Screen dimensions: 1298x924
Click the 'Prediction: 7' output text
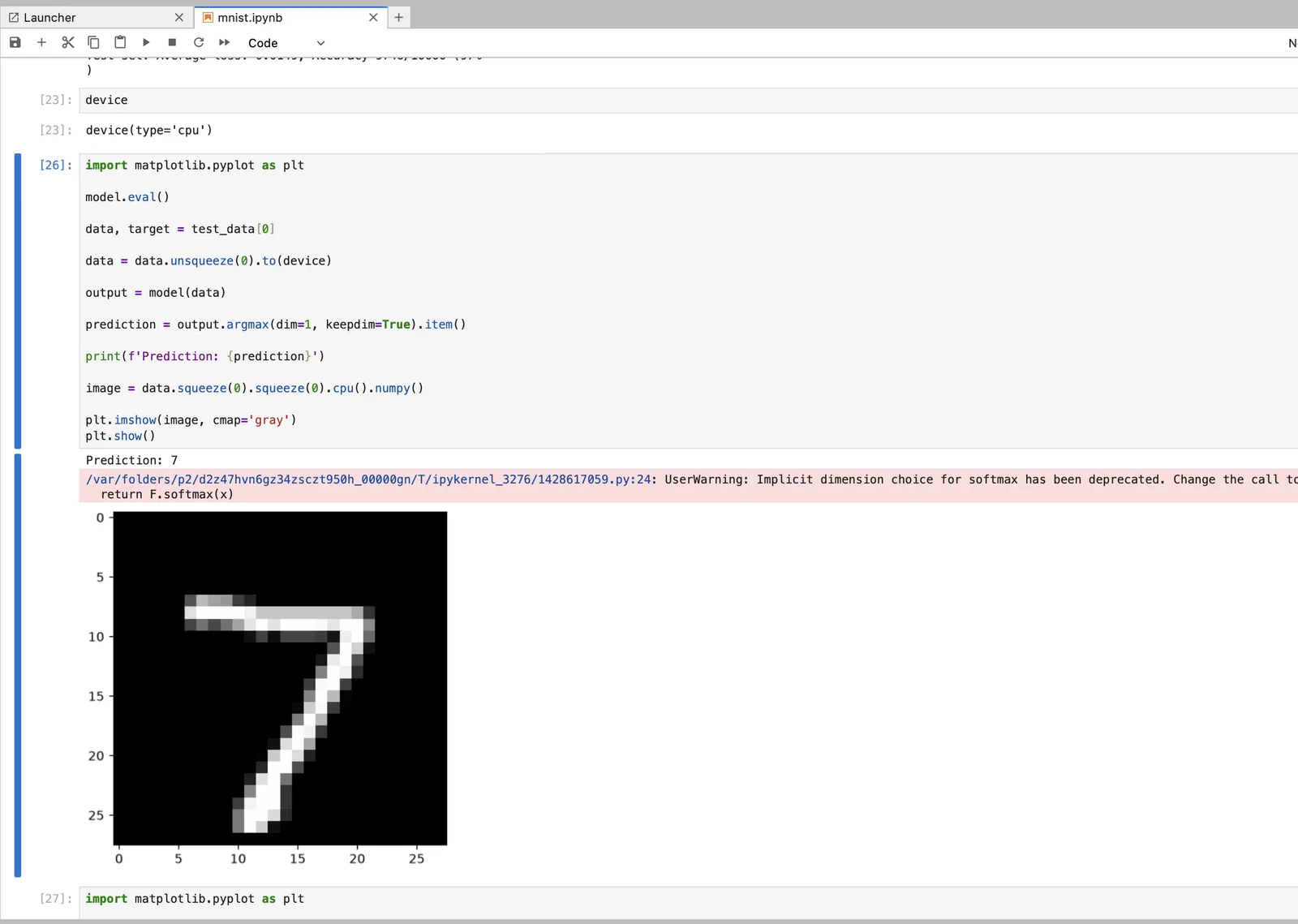click(131, 460)
